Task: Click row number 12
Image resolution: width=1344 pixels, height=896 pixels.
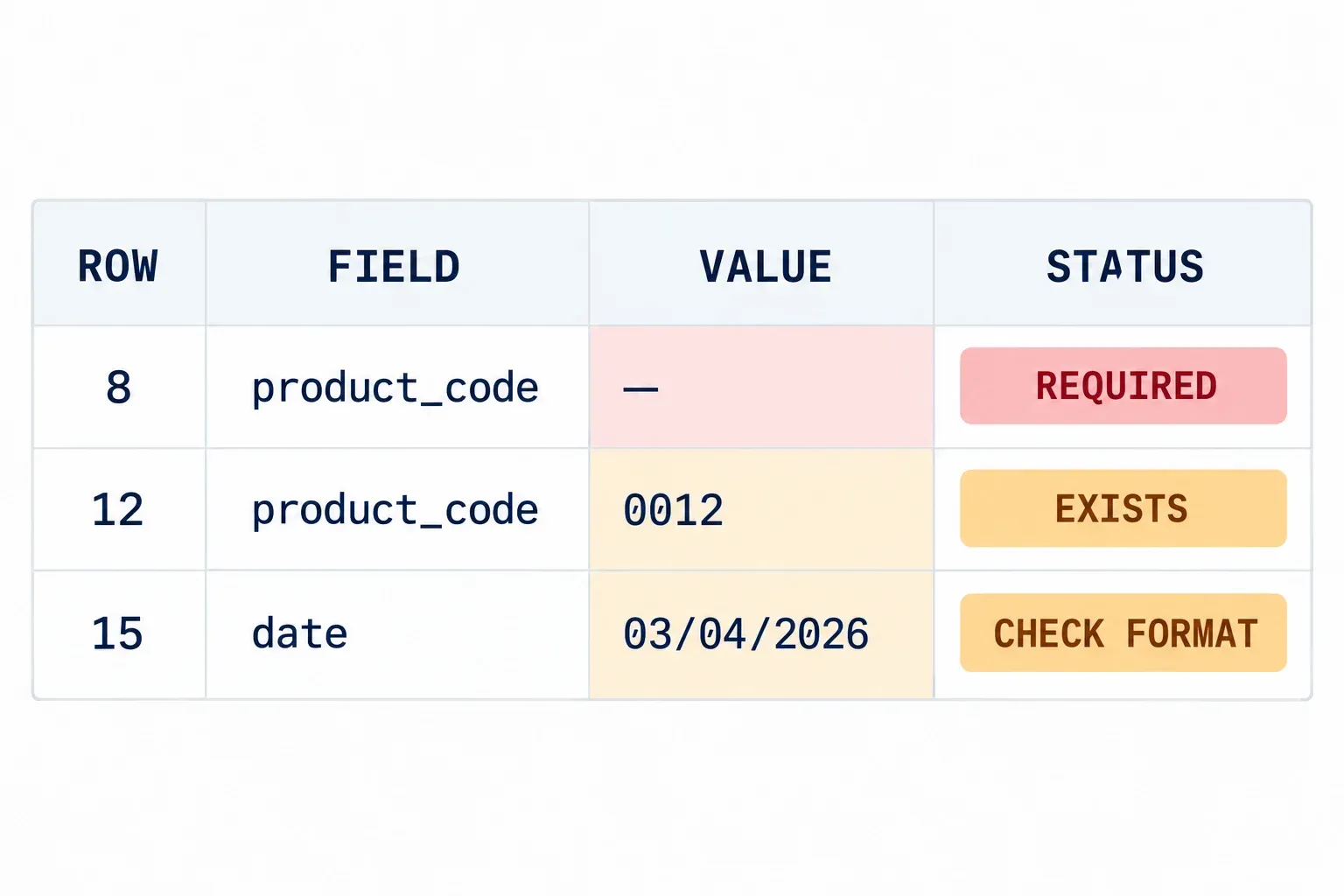Action: pyautogui.click(x=119, y=509)
